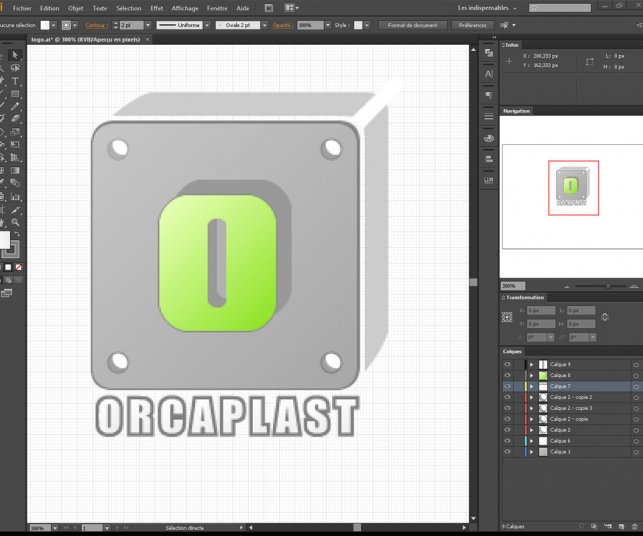Select the Direct Selection arrow tool
The image size is (643, 536).
point(15,55)
